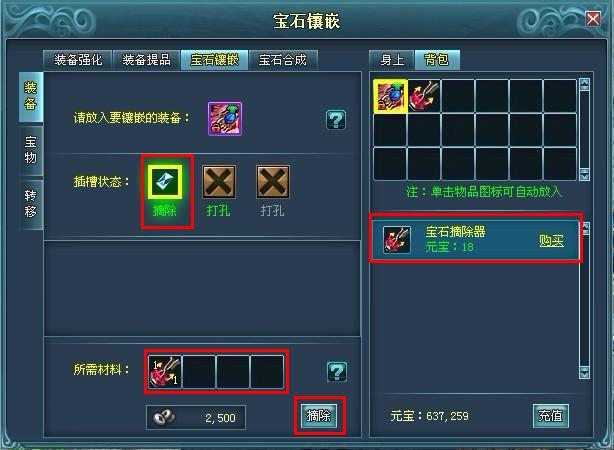Viewport: 614px width, 450px height.
Task: Click the 宝石摘除器 shop item icon
Action: pyautogui.click(x=397, y=240)
